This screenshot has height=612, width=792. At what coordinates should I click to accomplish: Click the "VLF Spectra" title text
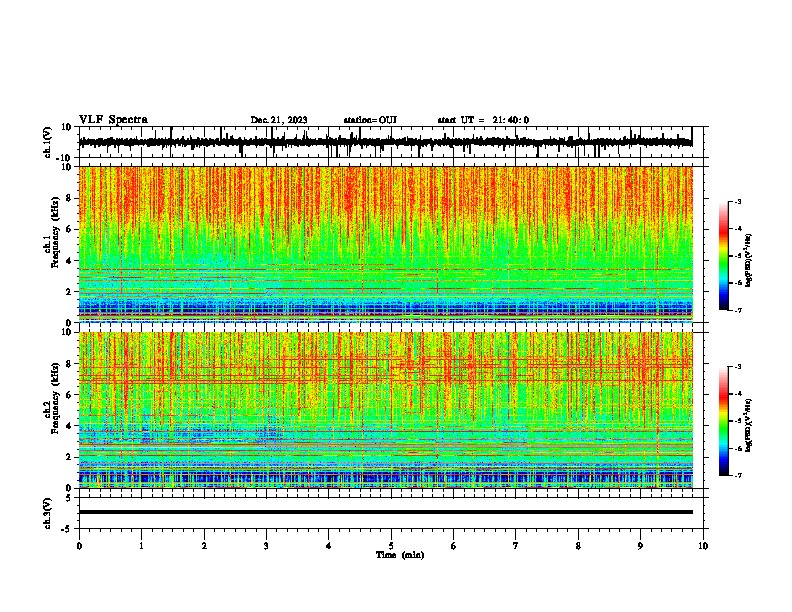(113, 120)
